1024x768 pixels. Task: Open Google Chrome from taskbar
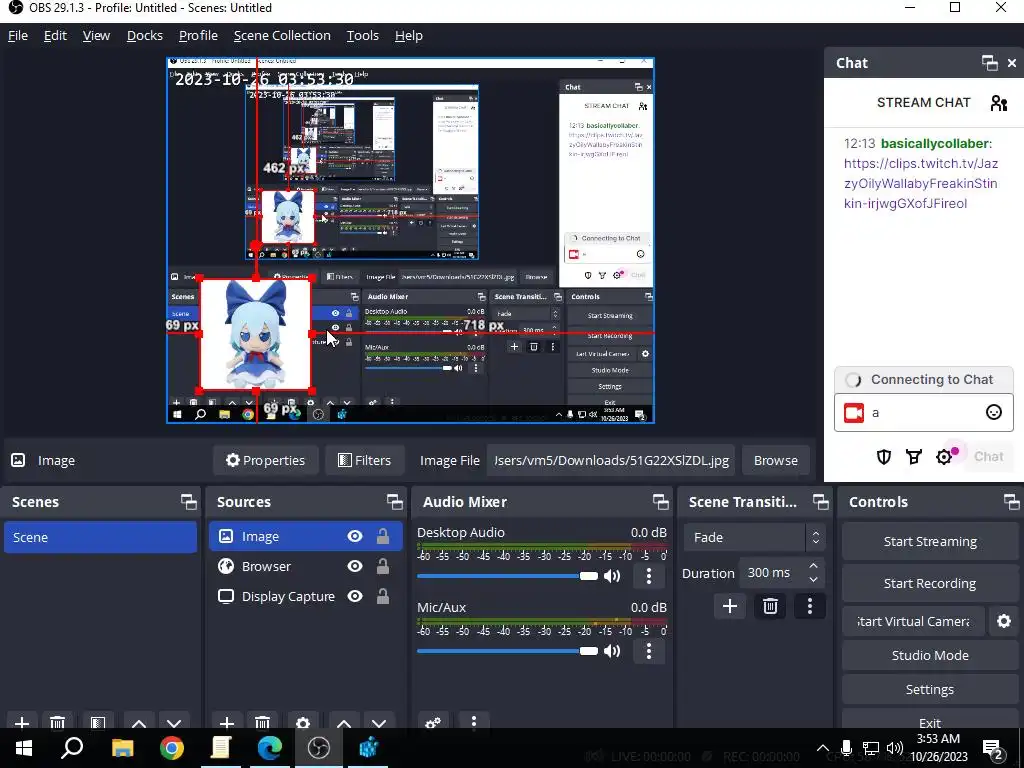172,748
